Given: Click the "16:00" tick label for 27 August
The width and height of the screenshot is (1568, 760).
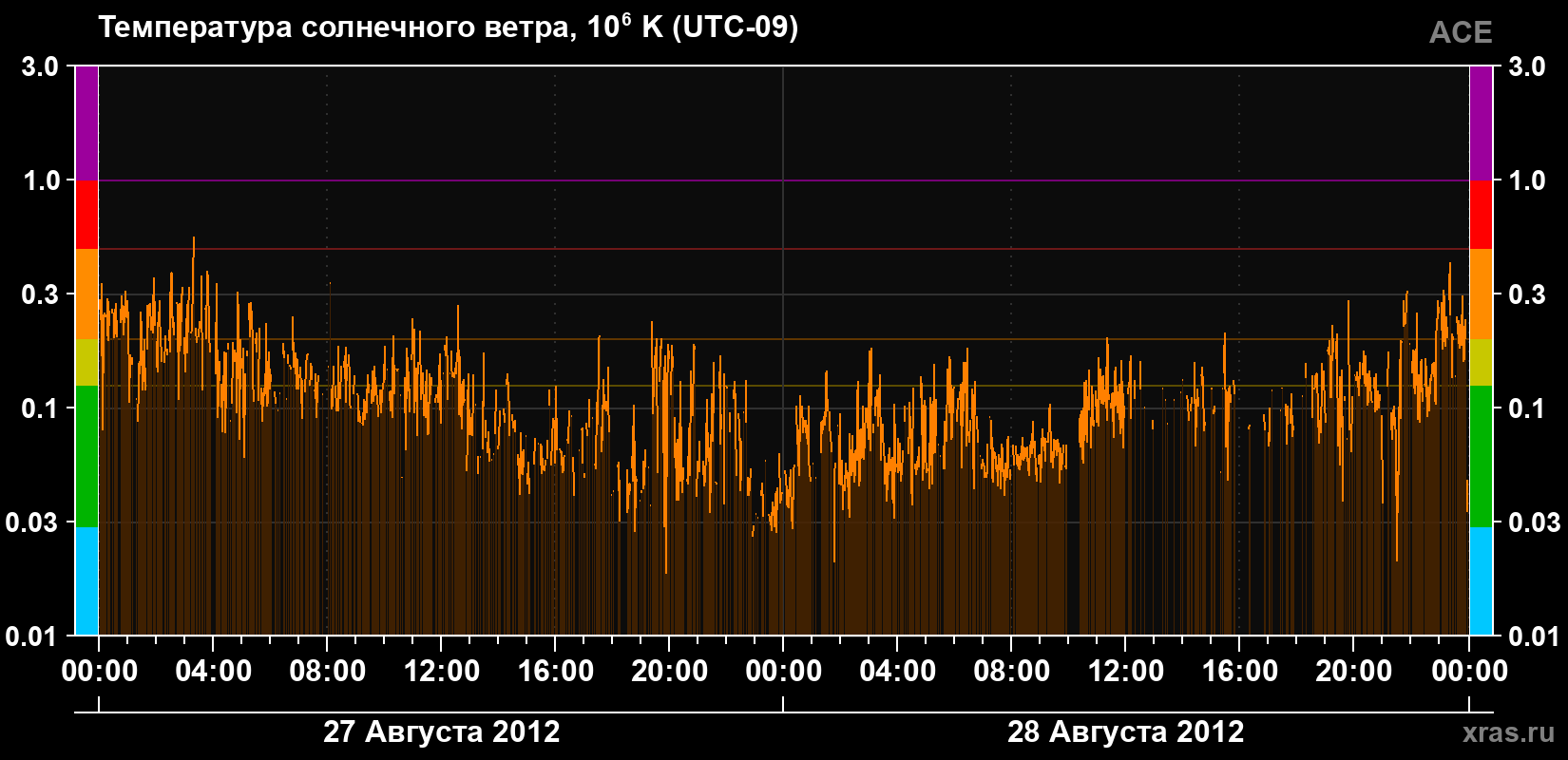Looking at the screenshot, I should click(556, 672).
